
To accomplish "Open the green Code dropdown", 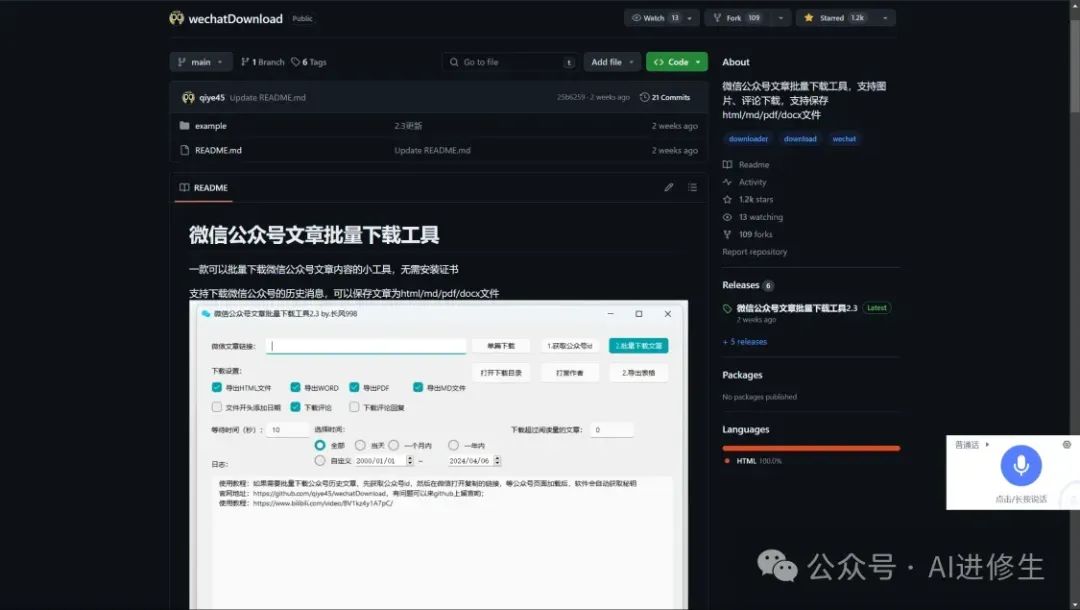I will [676, 62].
